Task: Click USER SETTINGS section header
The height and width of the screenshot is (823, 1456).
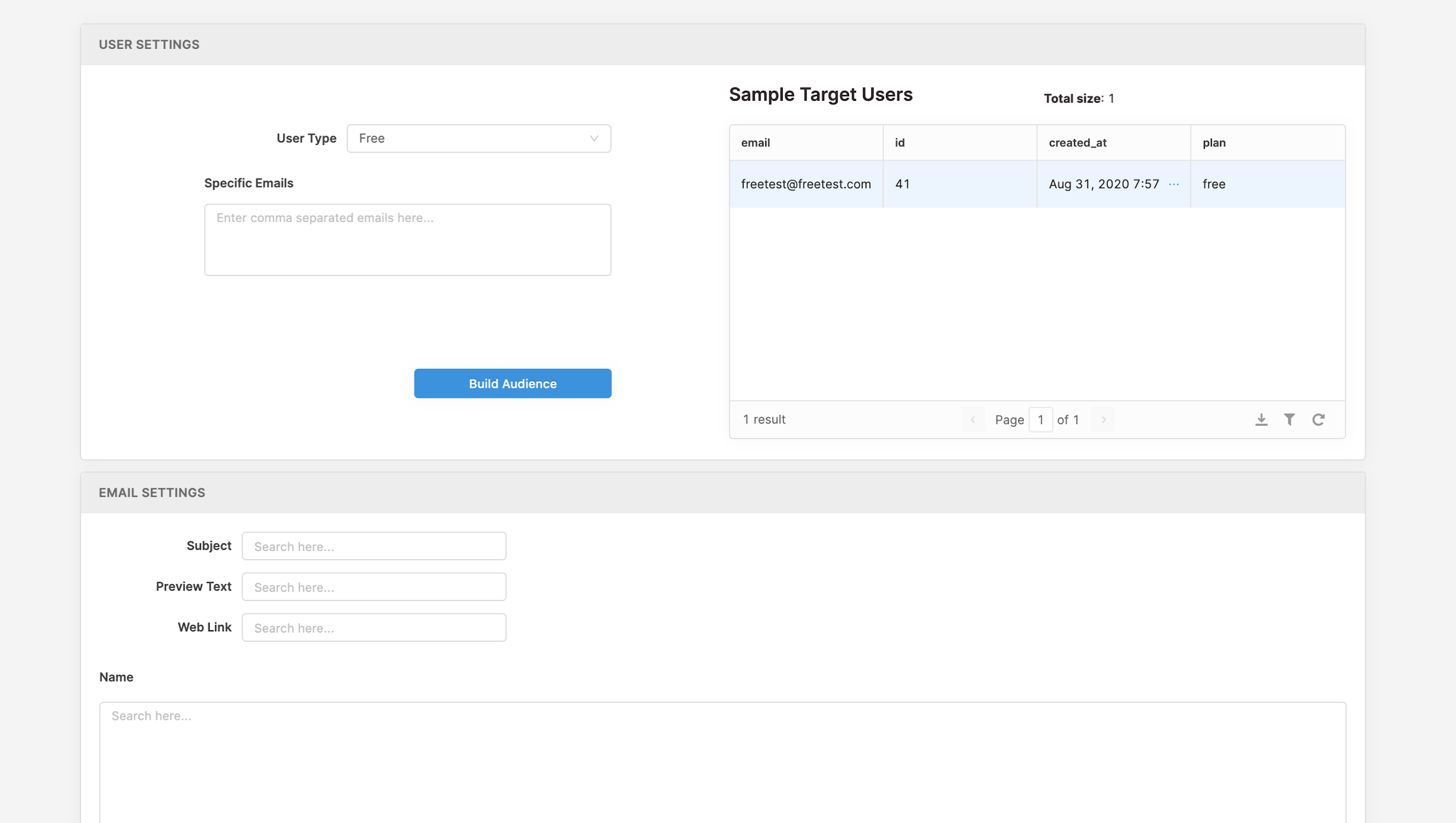Action: (x=149, y=44)
